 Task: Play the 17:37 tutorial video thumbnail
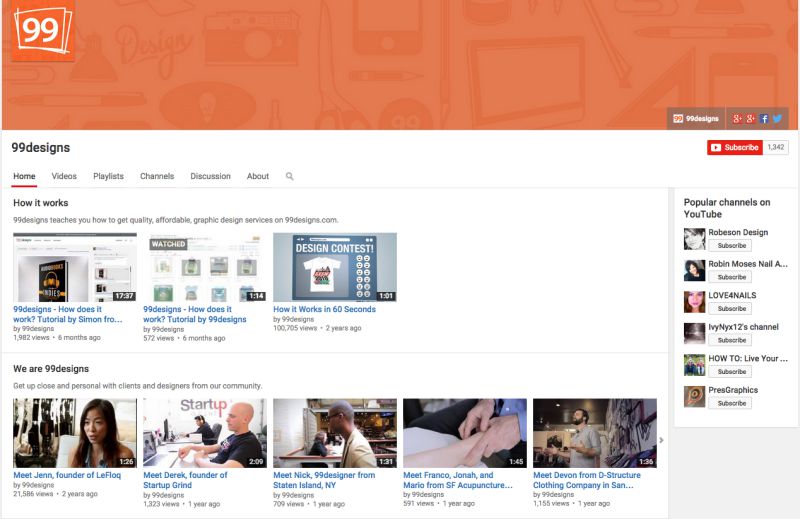tap(75, 267)
